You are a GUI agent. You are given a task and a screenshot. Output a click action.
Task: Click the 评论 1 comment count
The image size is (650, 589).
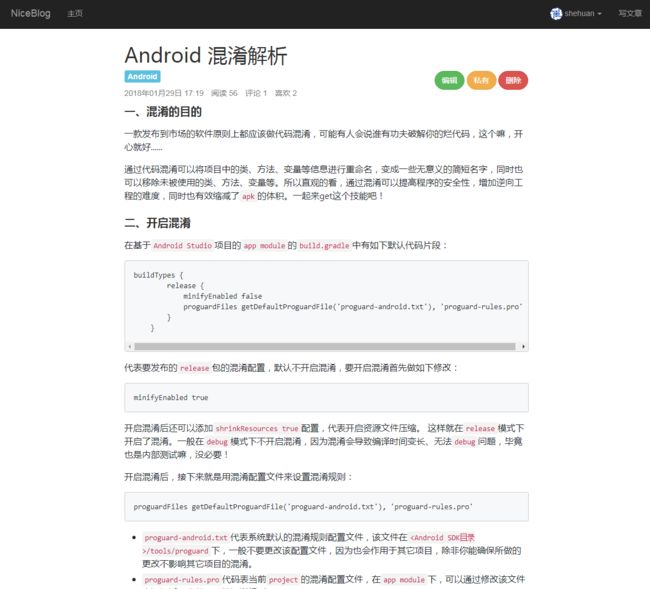[256, 93]
